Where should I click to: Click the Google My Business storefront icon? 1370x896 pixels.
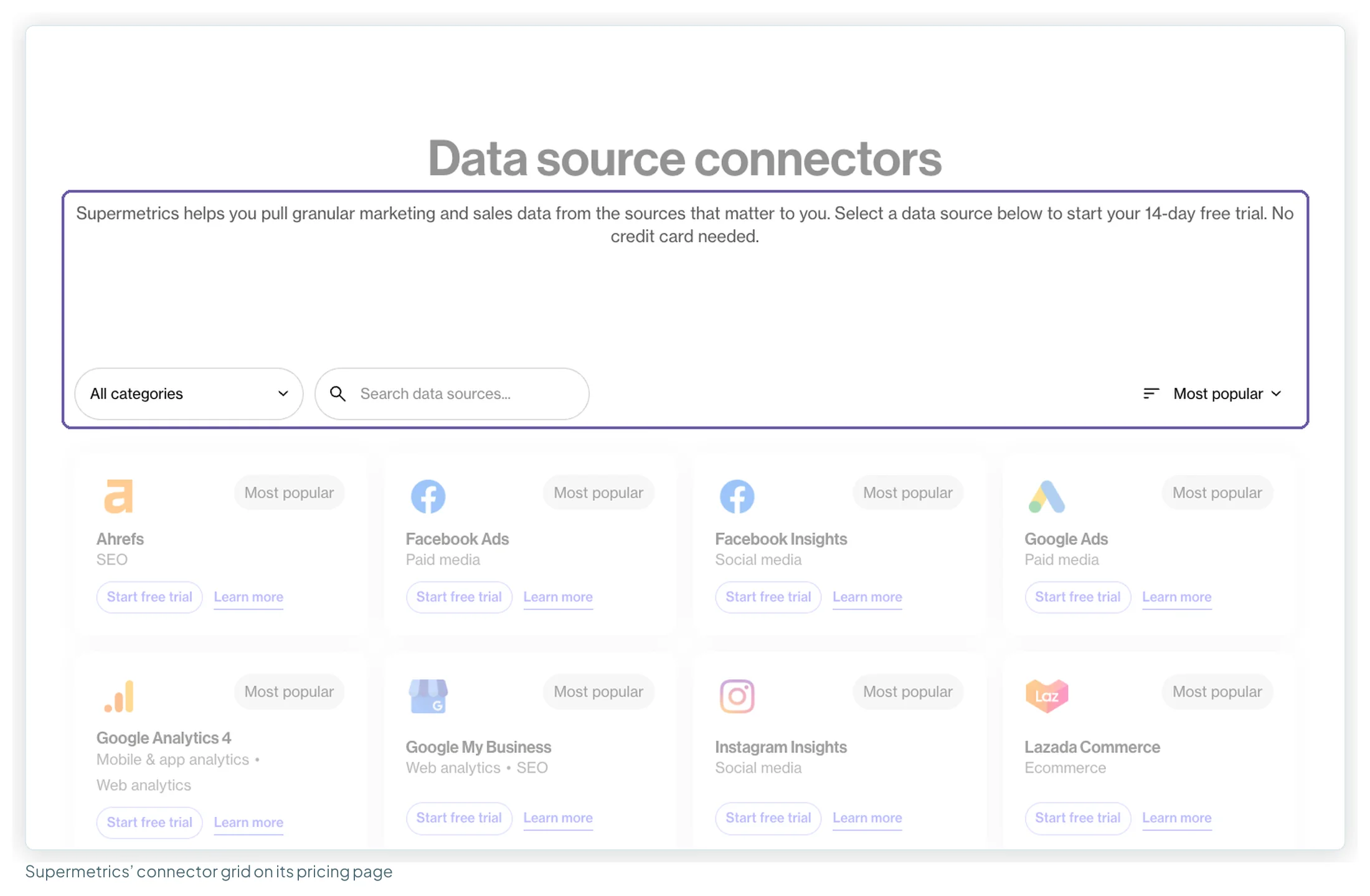click(x=428, y=696)
